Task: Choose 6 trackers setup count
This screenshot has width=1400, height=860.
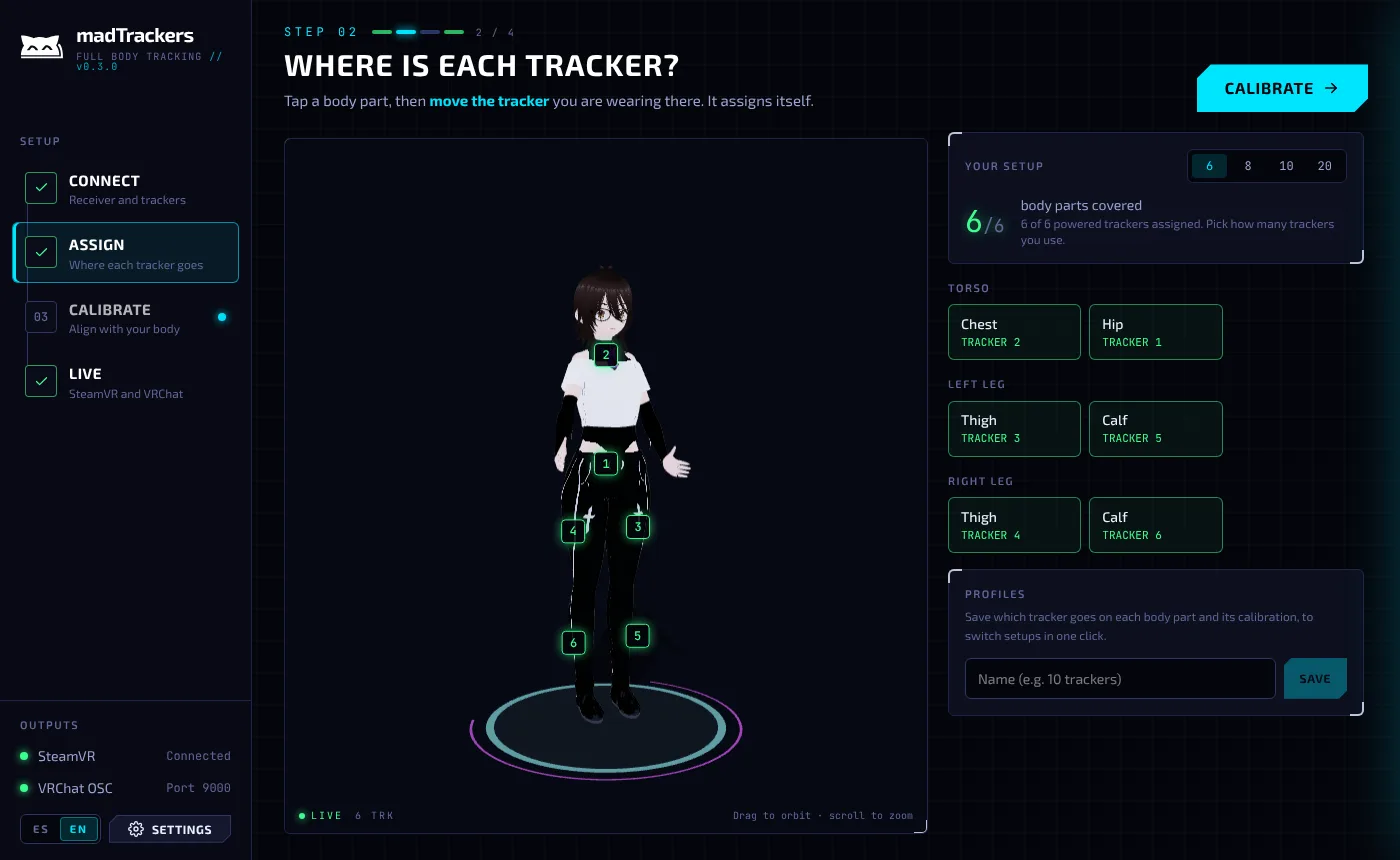Action: (x=1209, y=166)
